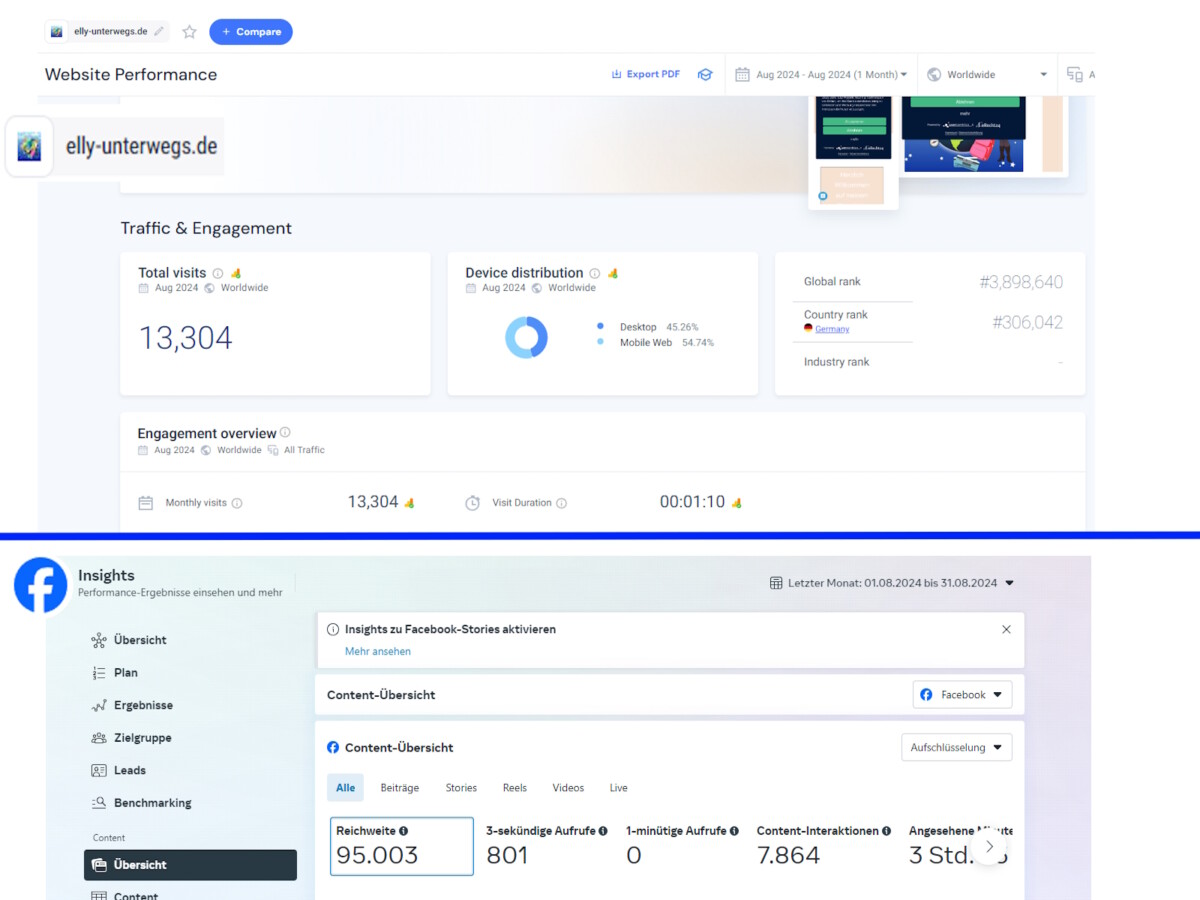
Task: Click the pencil edit icon beside elly-unterwegs.de
Action: click(x=159, y=31)
